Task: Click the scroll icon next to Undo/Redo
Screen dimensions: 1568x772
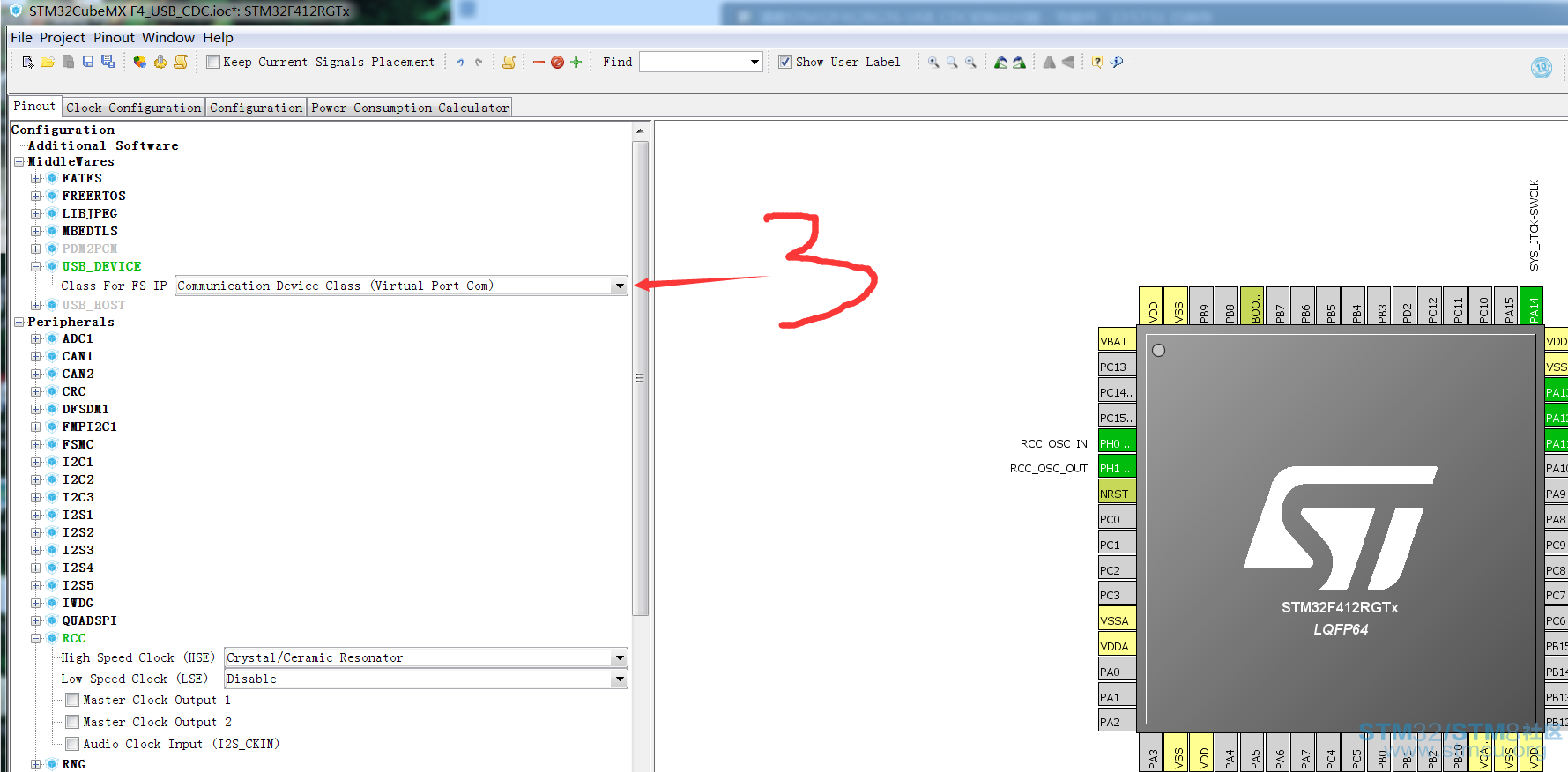Action: (x=509, y=63)
